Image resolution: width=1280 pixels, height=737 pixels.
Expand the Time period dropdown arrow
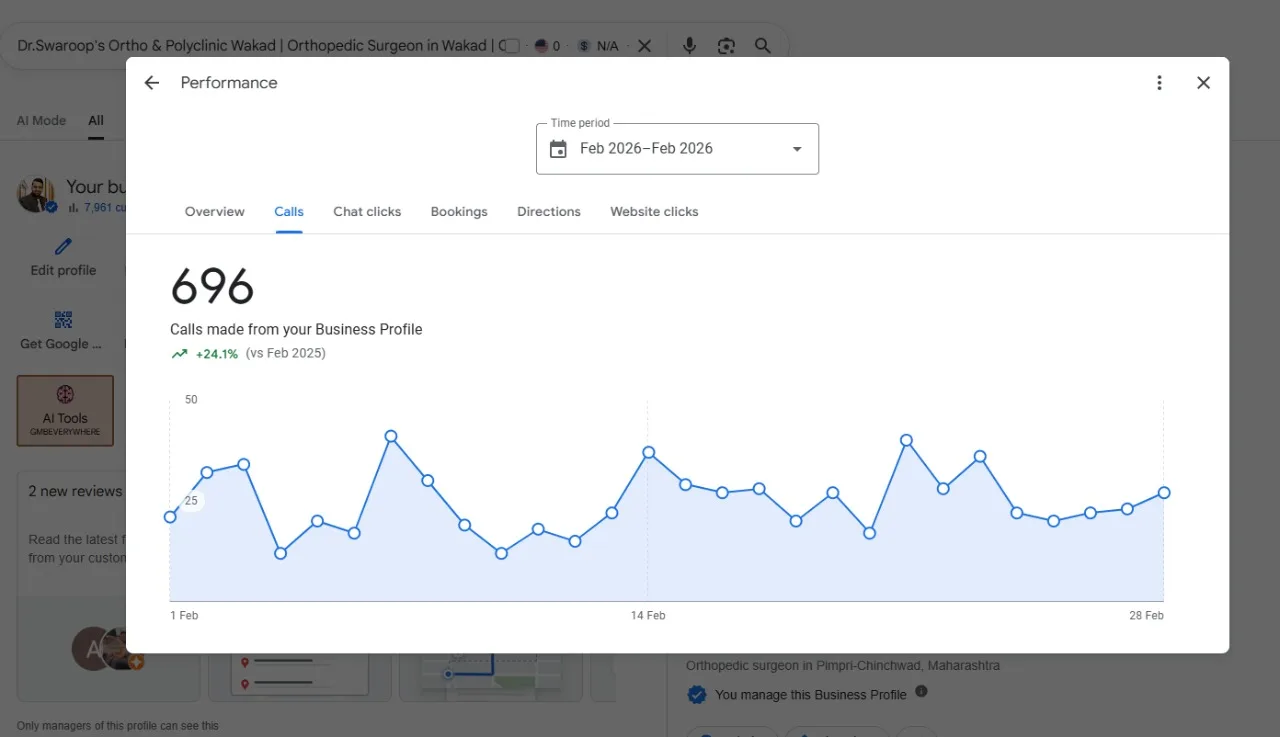pyautogui.click(x=797, y=149)
